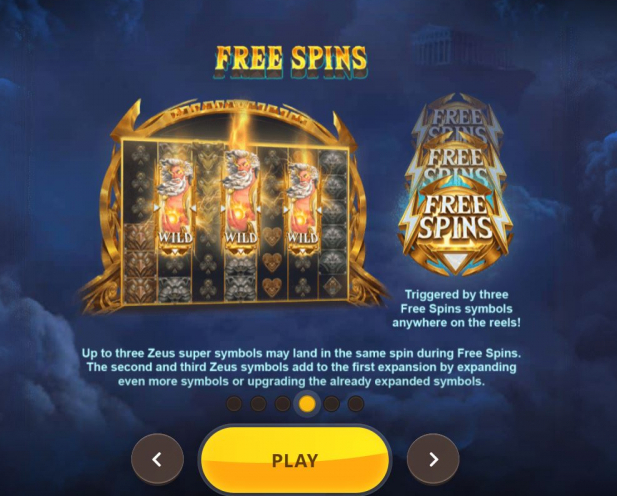Go to the previous info page arrow
The image size is (617, 496).
point(157,459)
